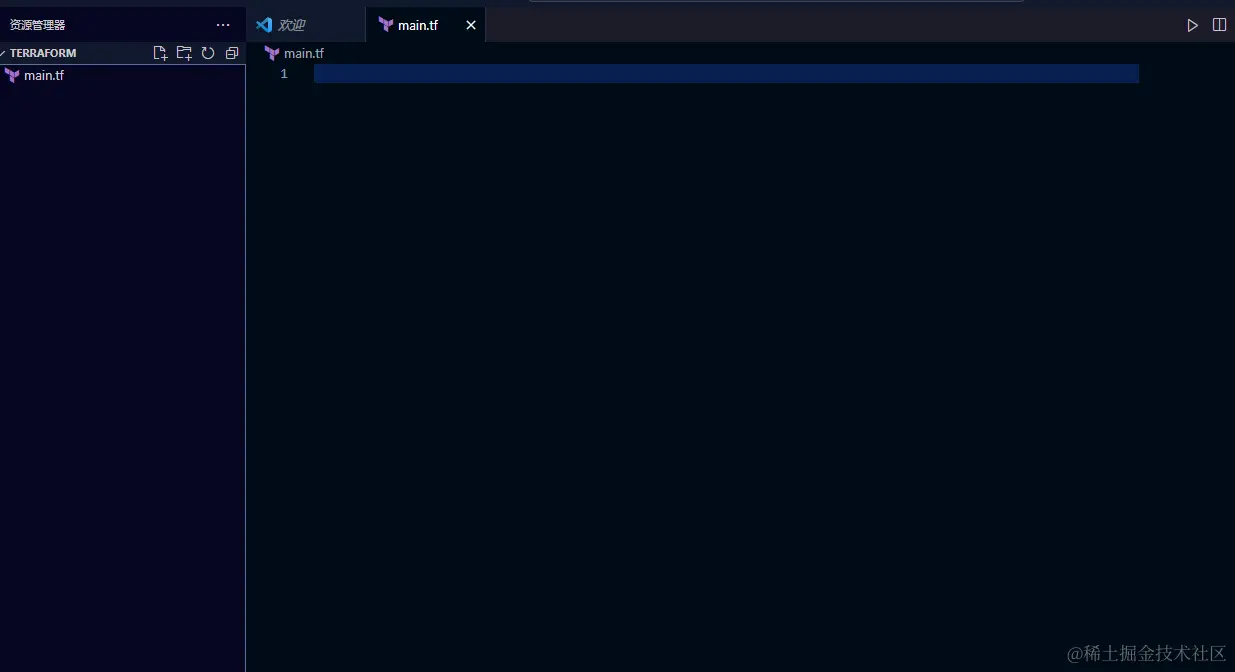Collapse all folders in explorer
The width and height of the screenshot is (1235, 672).
pos(232,53)
